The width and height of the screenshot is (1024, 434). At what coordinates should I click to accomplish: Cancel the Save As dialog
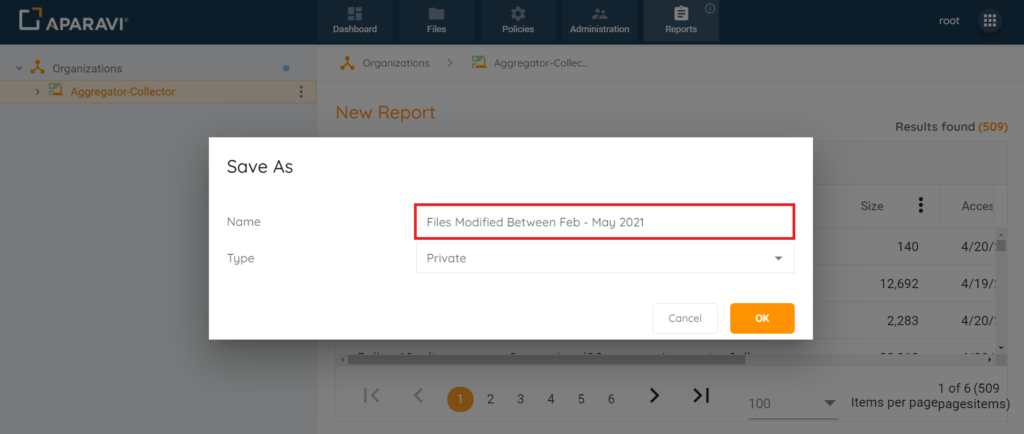click(x=685, y=318)
